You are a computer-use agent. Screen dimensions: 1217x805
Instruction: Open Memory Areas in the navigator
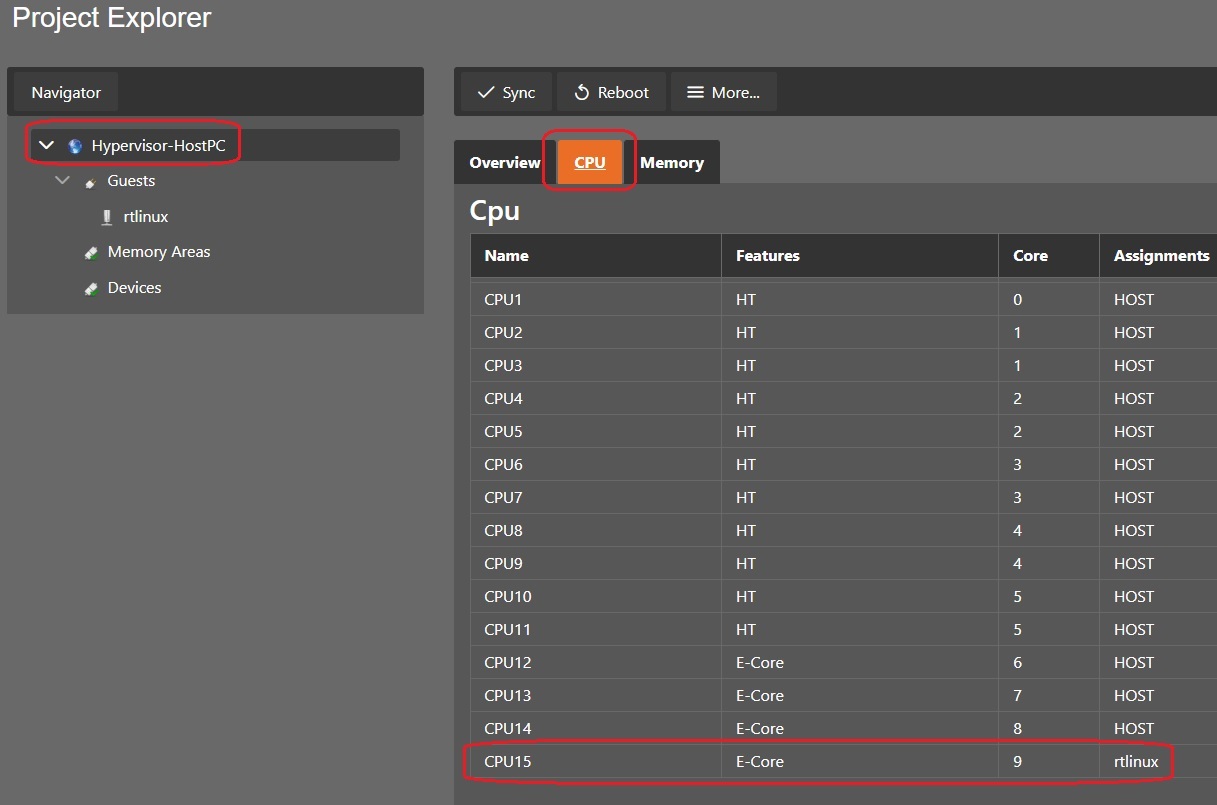point(158,252)
